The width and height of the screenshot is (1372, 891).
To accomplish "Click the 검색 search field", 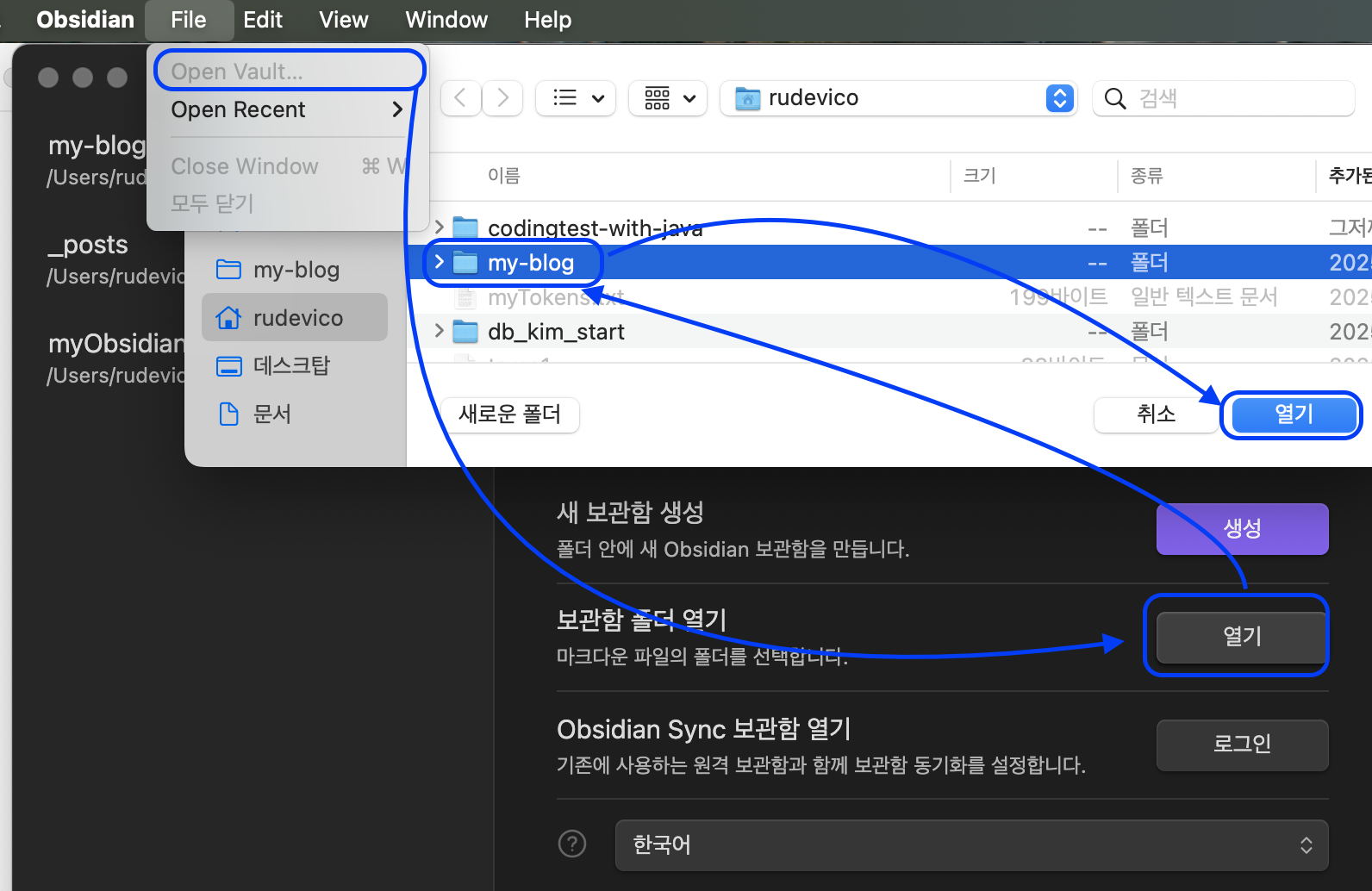I will coord(1224,98).
